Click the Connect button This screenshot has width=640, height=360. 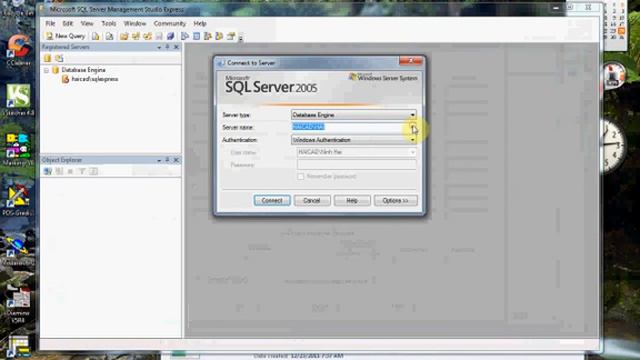(x=272, y=200)
